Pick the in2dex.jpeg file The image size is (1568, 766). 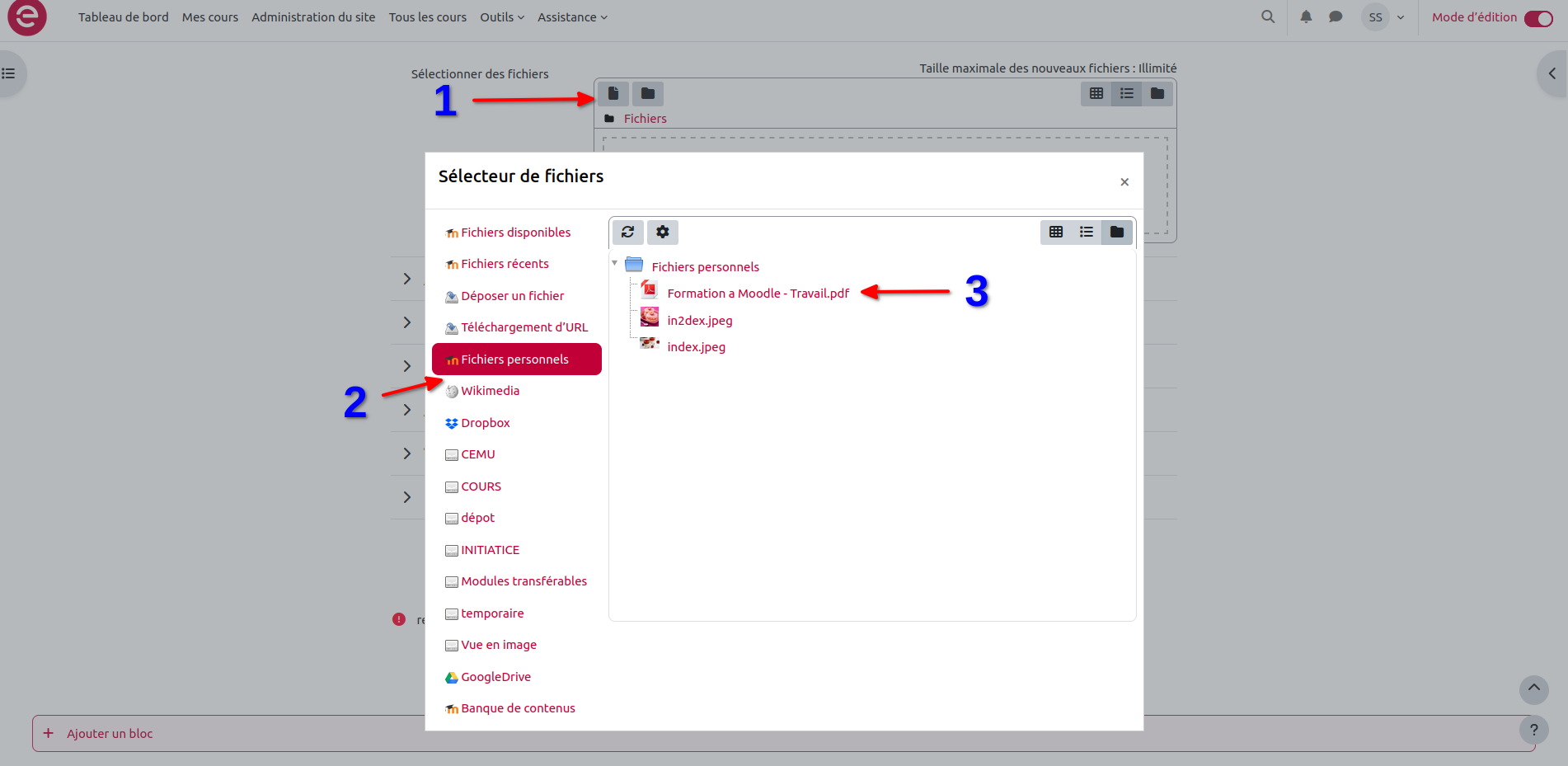coord(699,321)
